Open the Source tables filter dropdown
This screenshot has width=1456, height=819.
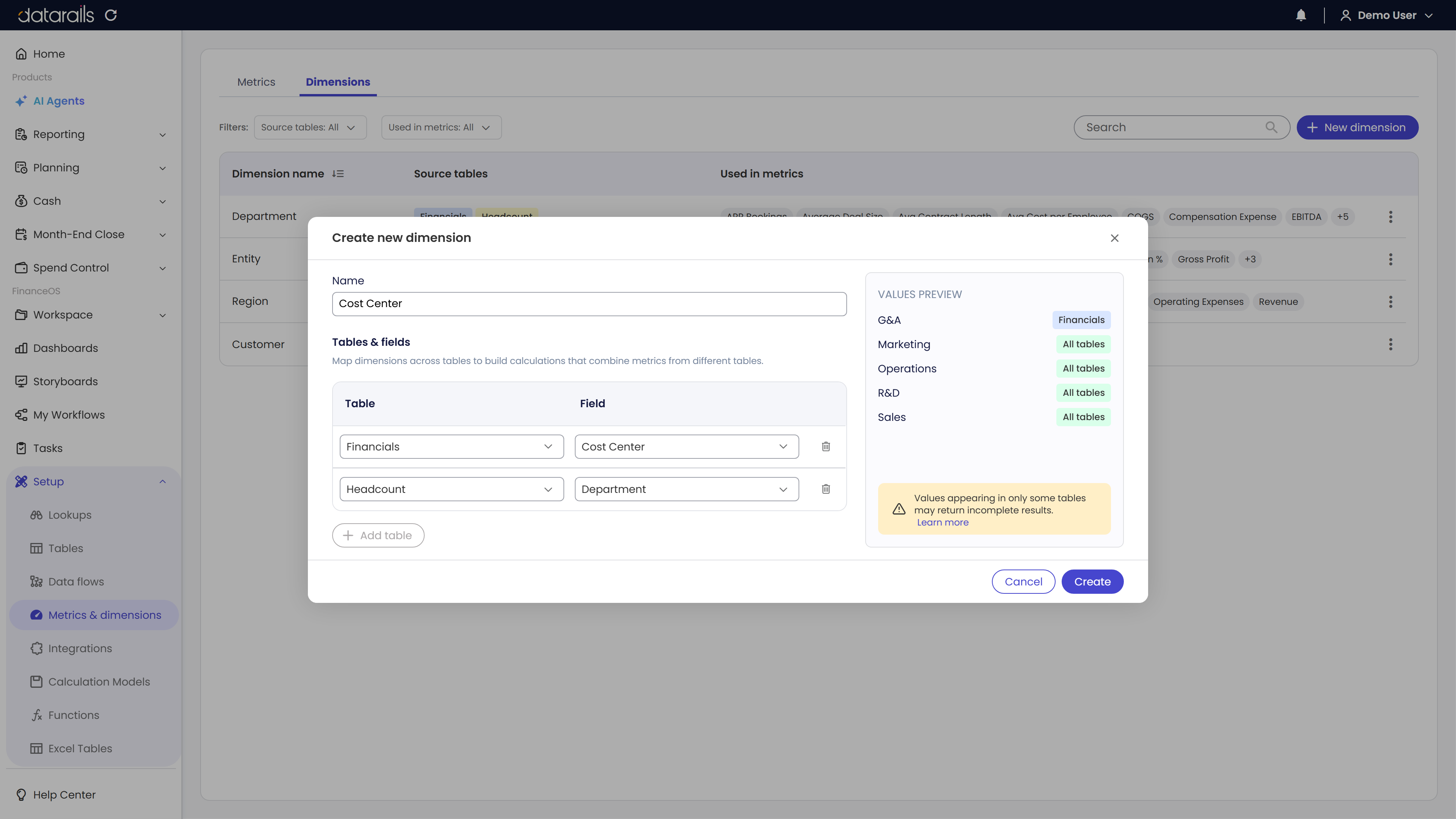pos(310,127)
